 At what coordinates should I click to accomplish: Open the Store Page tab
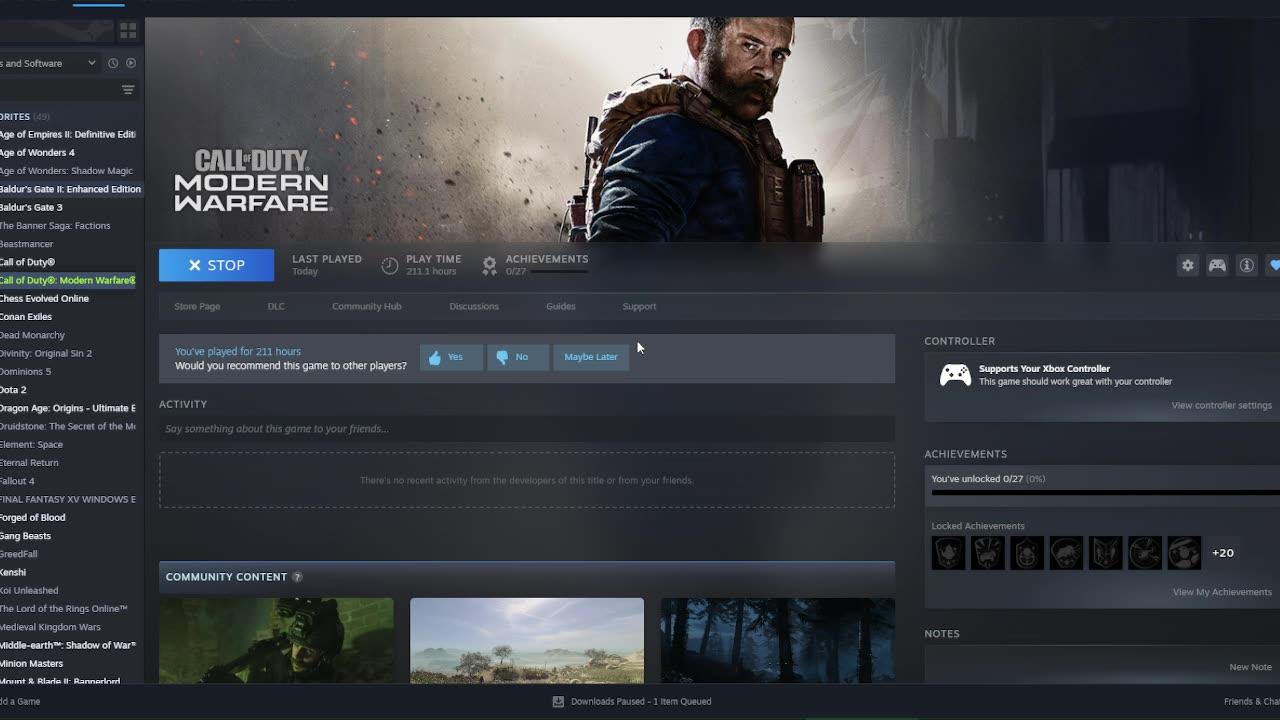[x=197, y=306]
